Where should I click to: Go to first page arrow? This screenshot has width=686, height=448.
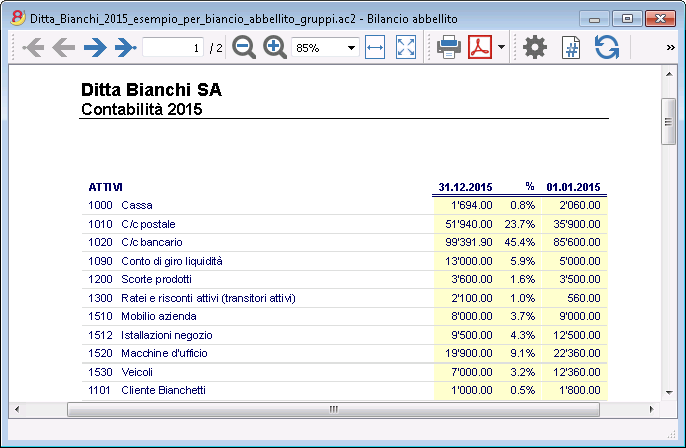pyautogui.click(x=33, y=47)
